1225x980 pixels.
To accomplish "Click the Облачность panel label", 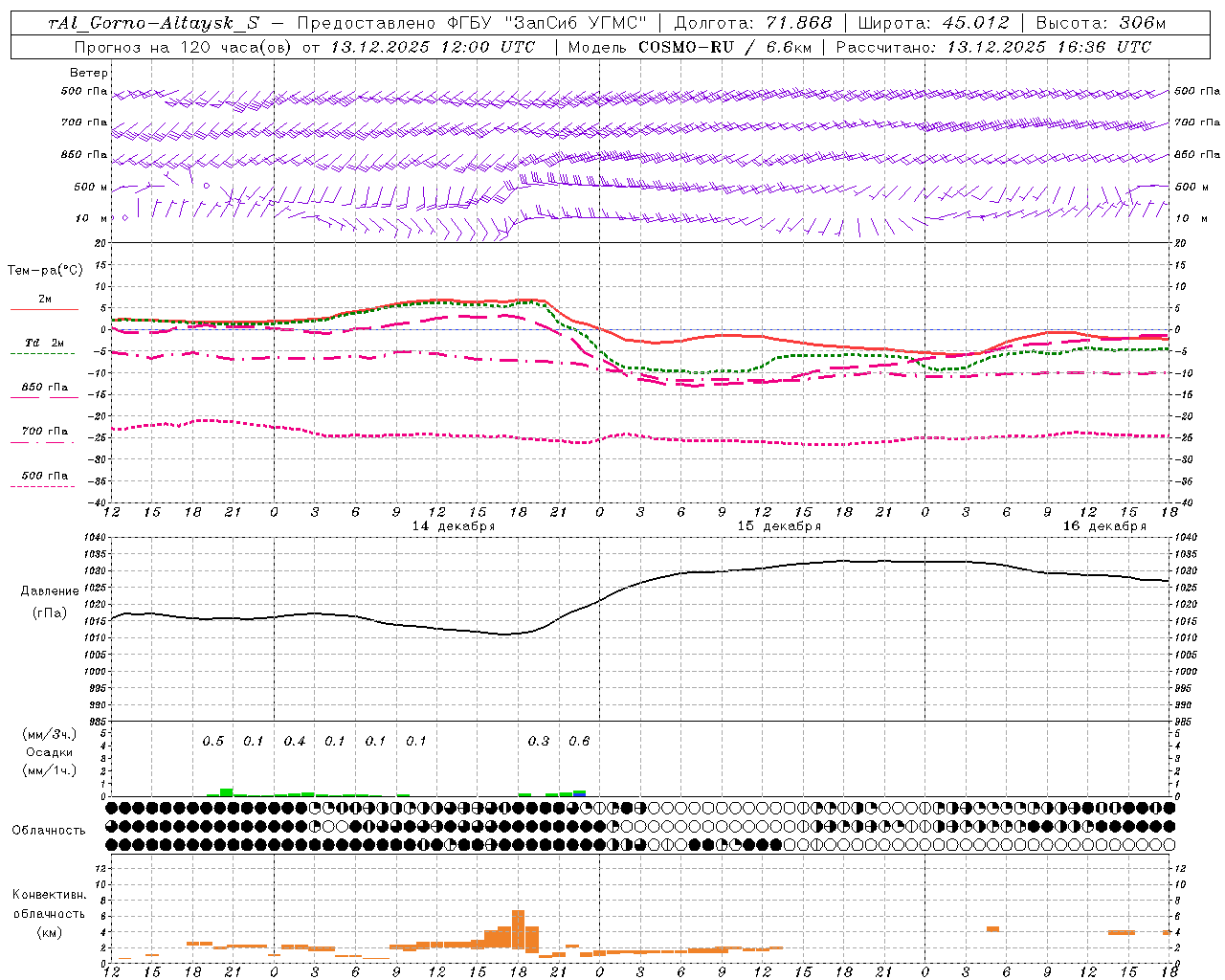I will tap(49, 831).
